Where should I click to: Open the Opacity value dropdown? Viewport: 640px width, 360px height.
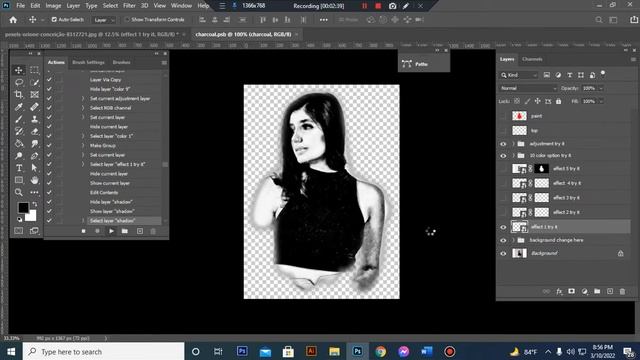(601, 88)
